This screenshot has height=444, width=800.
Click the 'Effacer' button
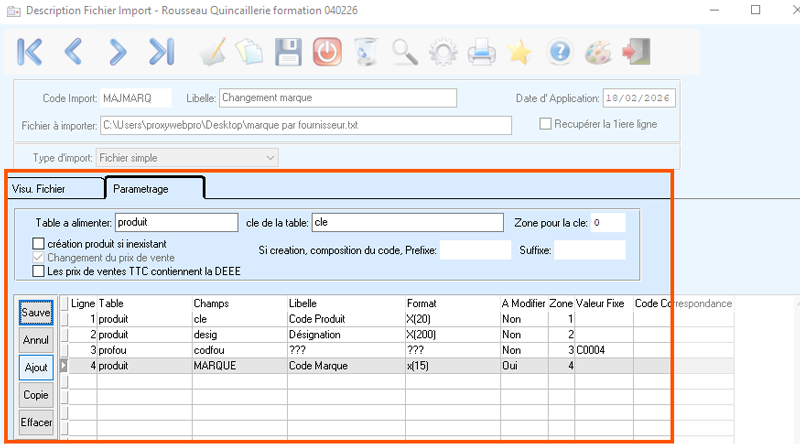click(36, 423)
